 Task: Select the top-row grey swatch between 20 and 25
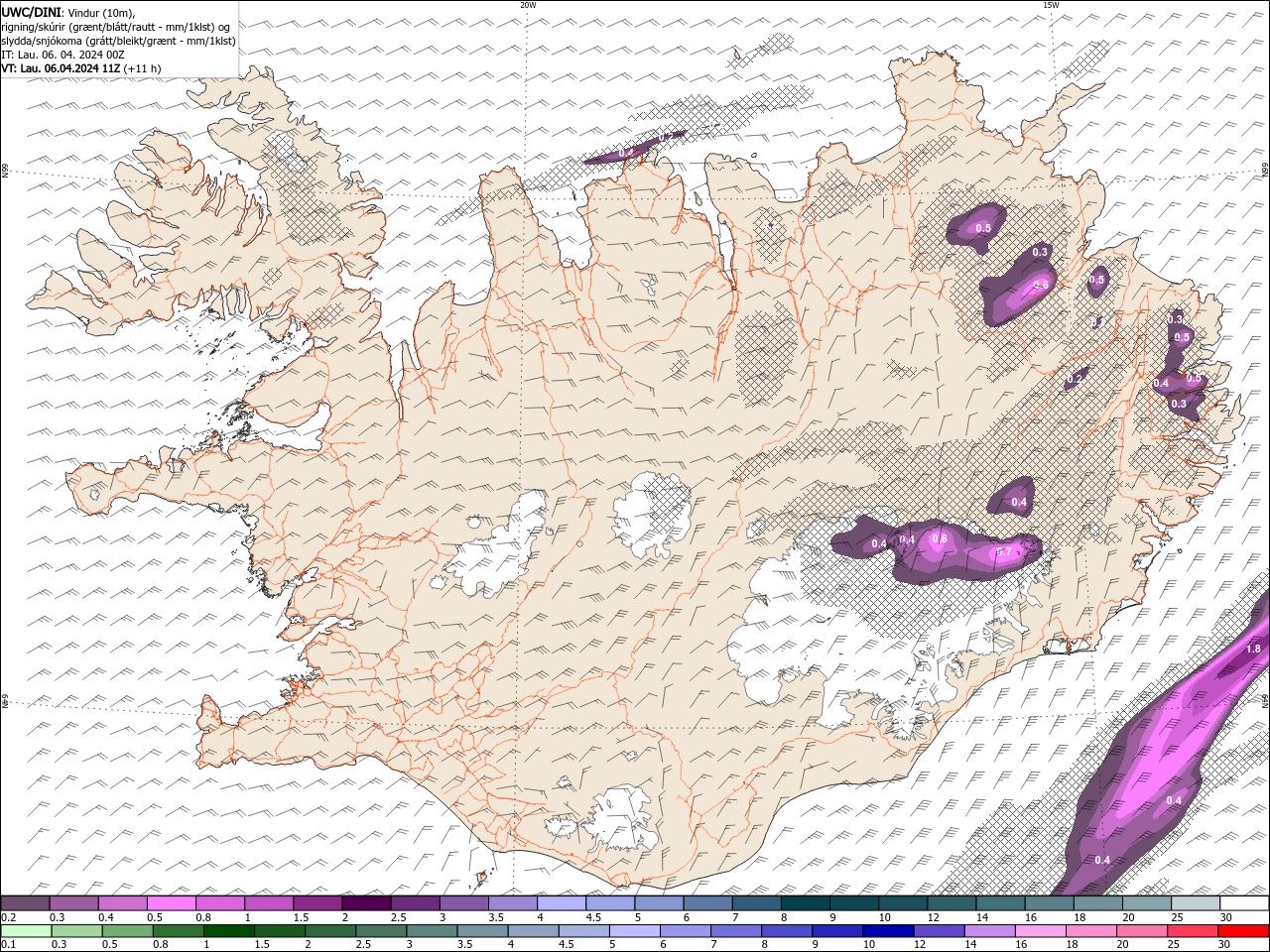1146,903
